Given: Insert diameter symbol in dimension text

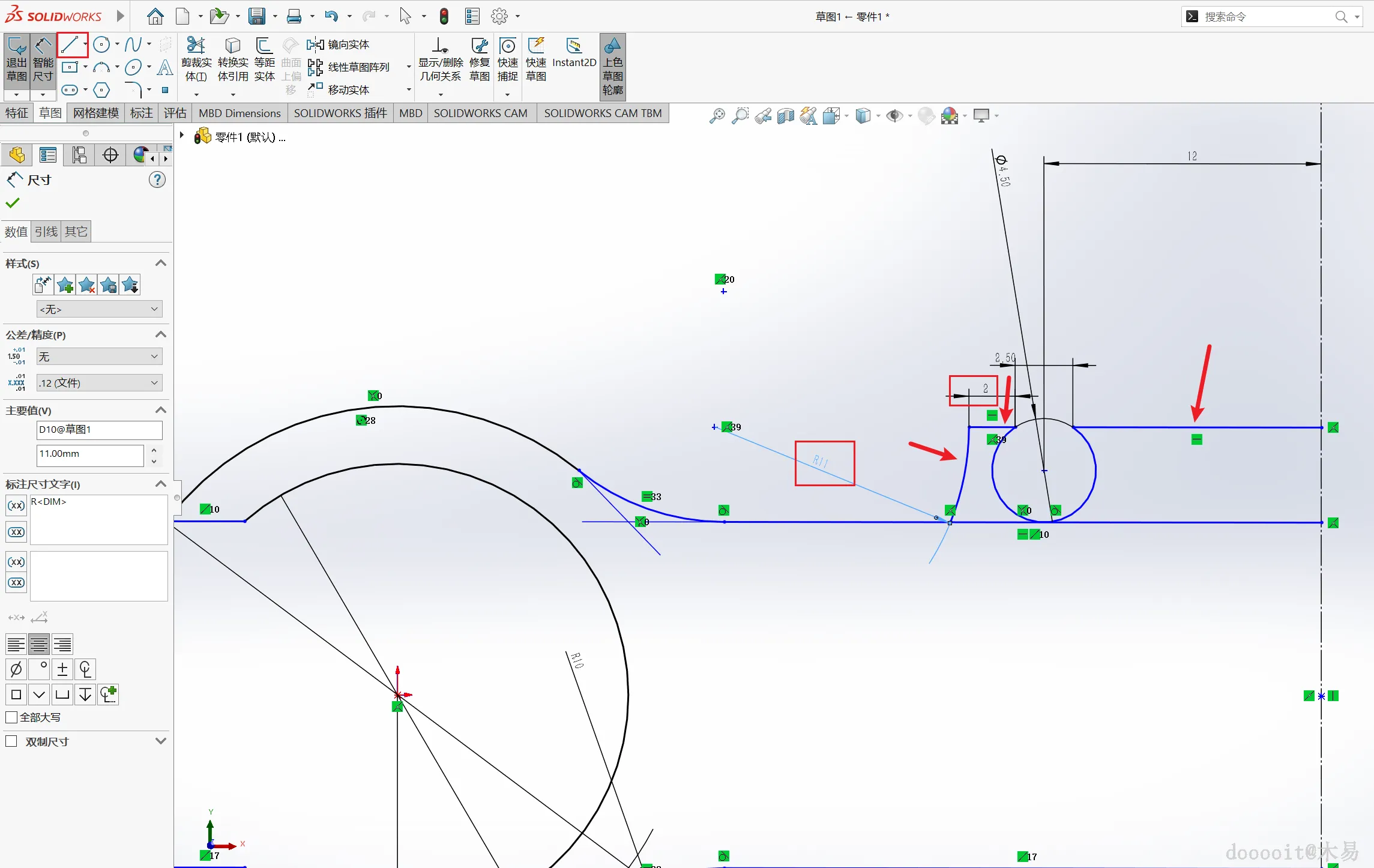Looking at the screenshot, I should [x=16, y=669].
